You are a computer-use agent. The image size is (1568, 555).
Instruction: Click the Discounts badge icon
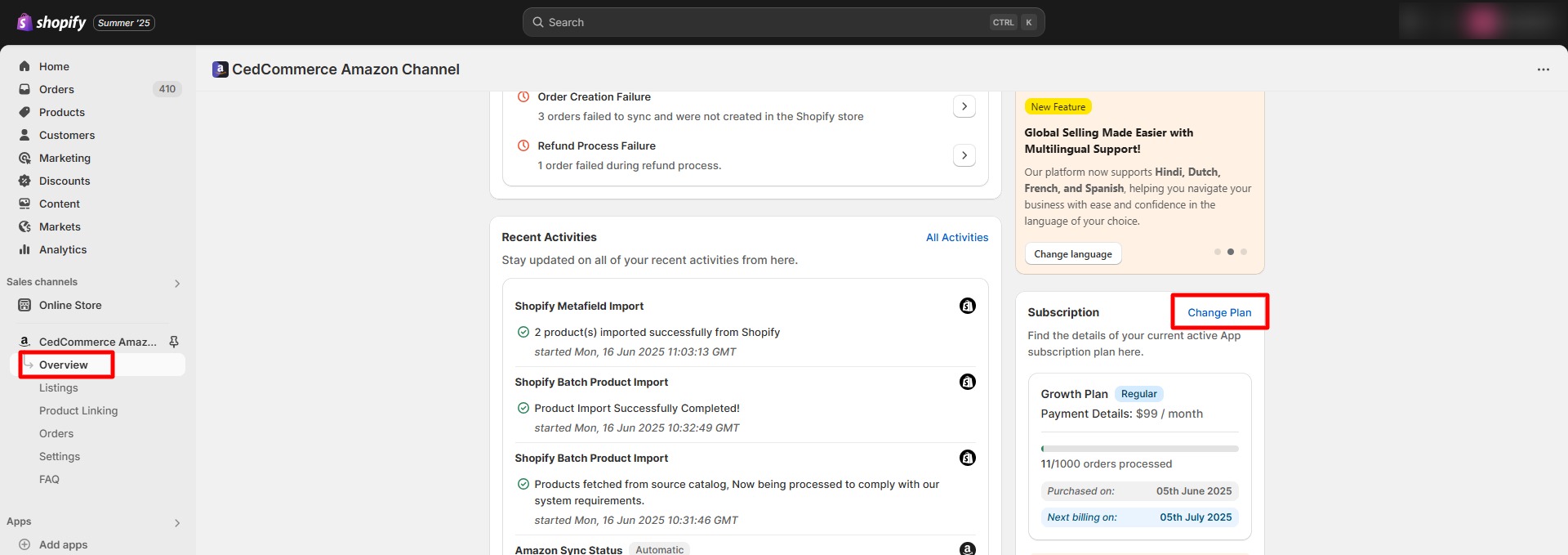pyautogui.click(x=24, y=181)
